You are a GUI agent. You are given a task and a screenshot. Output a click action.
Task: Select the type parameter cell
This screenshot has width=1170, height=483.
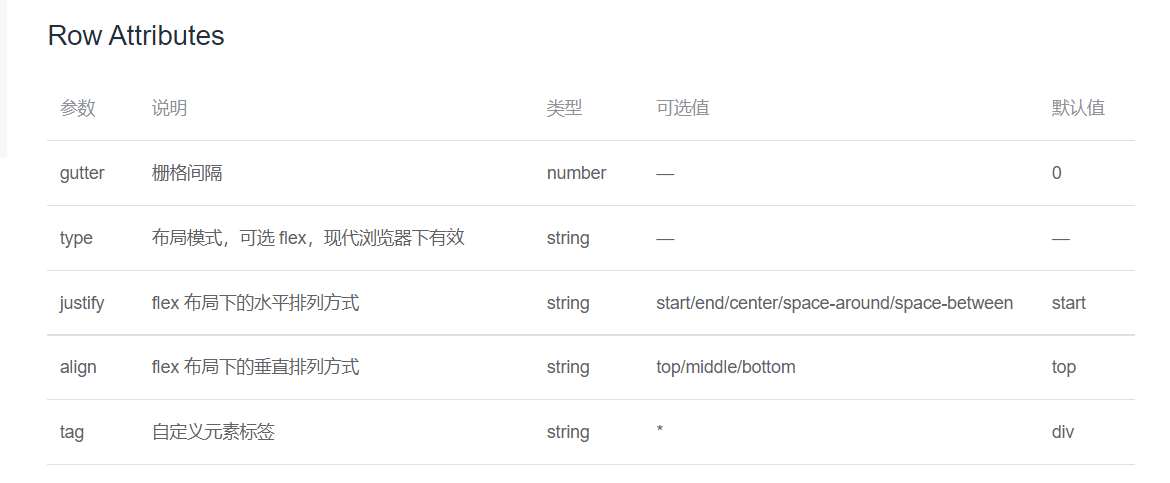[76, 238]
